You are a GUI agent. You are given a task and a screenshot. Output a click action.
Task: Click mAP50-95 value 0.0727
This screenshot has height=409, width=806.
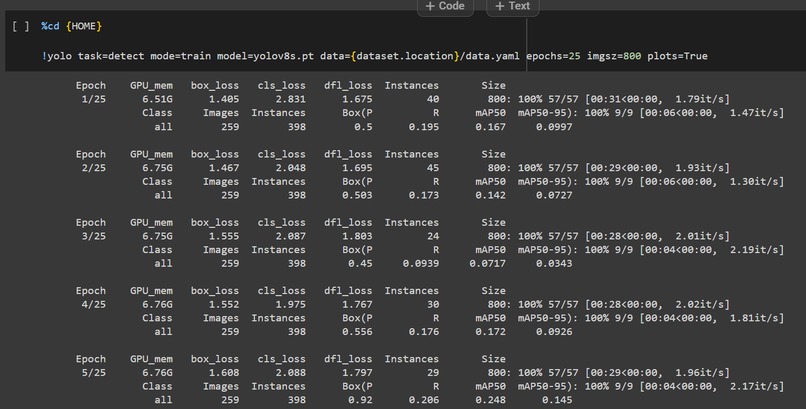(x=554, y=195)
